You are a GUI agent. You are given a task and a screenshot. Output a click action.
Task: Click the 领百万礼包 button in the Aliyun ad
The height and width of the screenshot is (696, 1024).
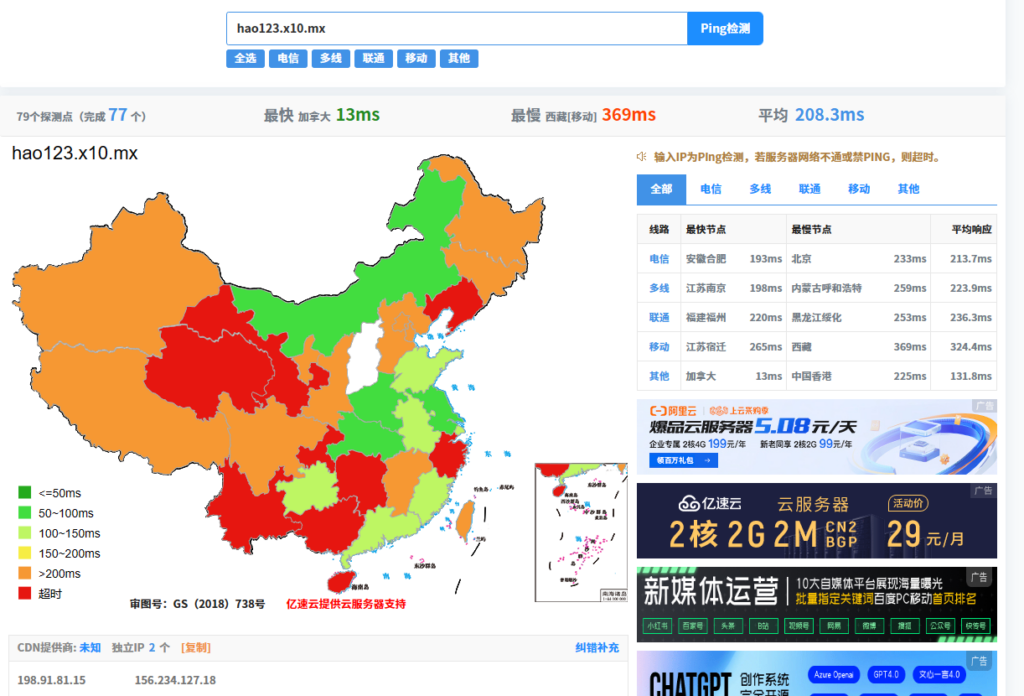point(684,461)
